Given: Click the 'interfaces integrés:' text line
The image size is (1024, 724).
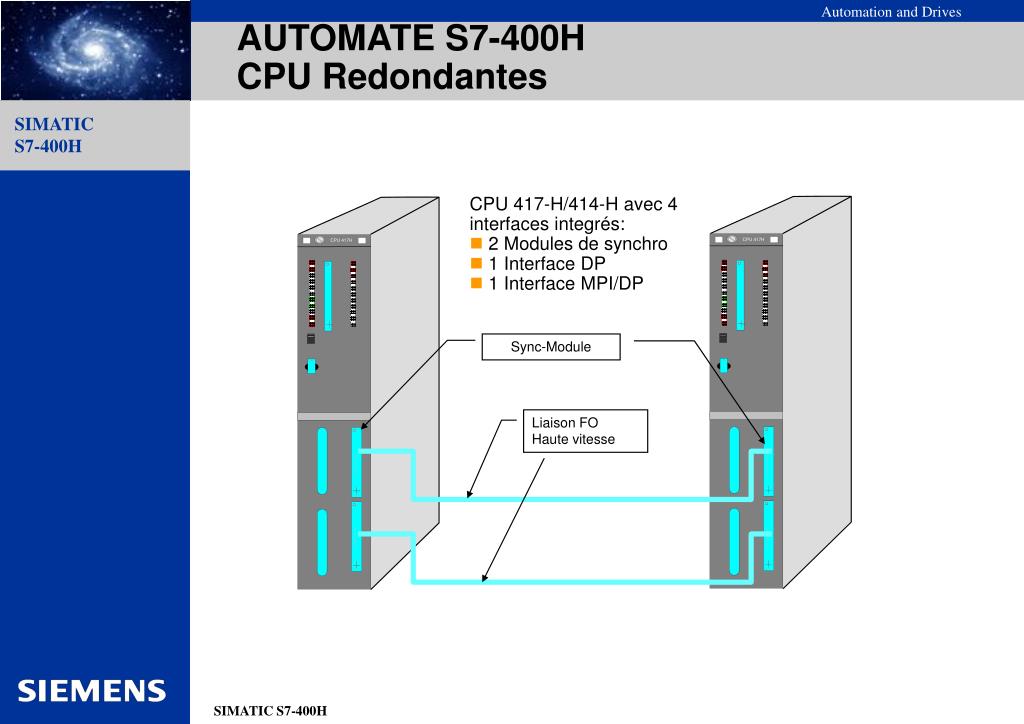Looking at the screenshot, I should coord(547,224).
